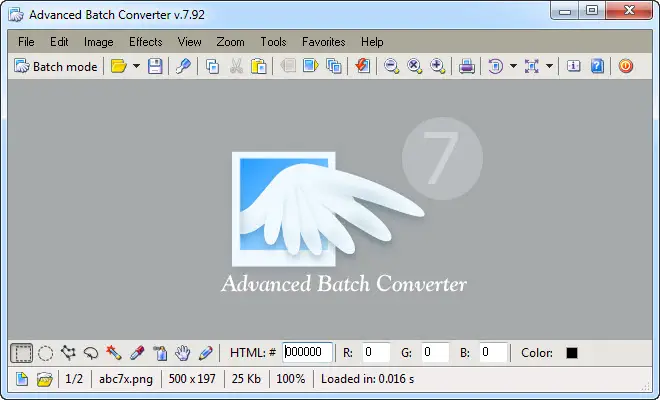Screen dimensions: 660x400
Task: Click the 100% zoom level text
Action: point(290,379)
